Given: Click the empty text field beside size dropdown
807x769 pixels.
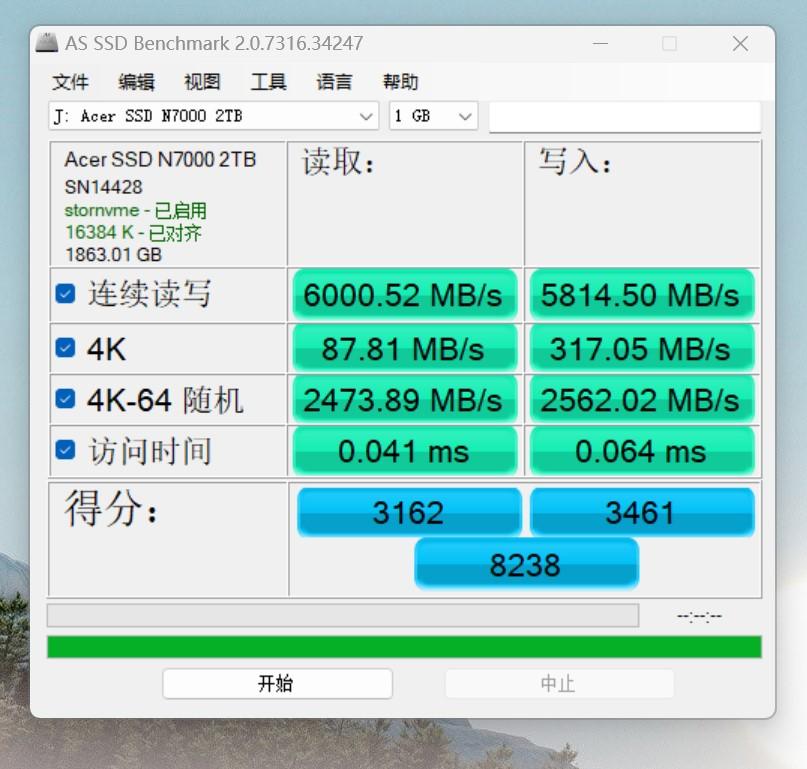Looking at the screenshot, I should (625, 116).
